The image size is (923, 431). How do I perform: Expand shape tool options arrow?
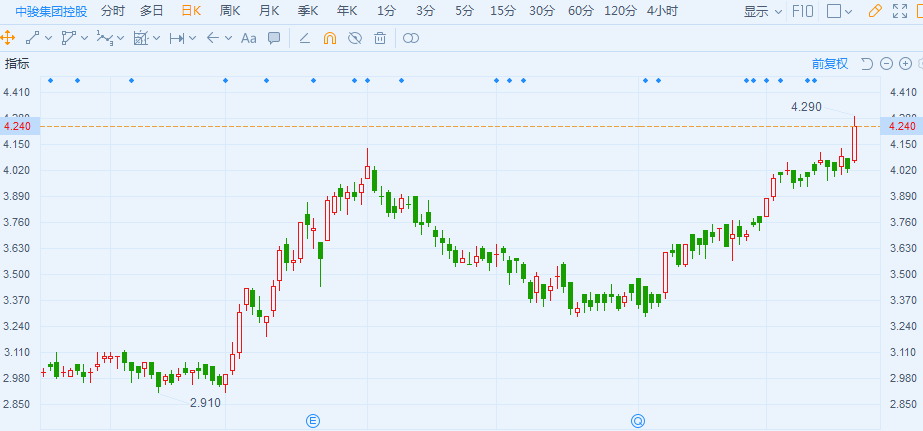pos(84,38)
